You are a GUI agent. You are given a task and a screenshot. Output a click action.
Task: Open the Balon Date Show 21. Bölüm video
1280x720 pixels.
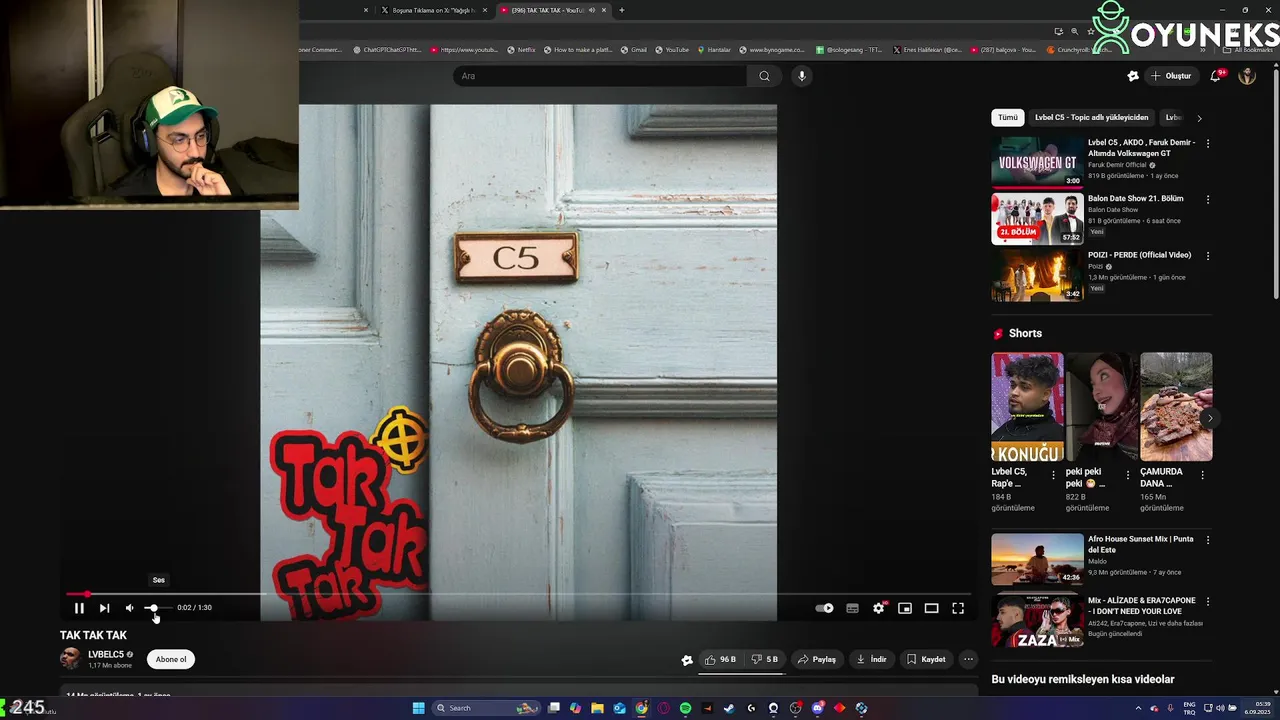(1037, 219)
